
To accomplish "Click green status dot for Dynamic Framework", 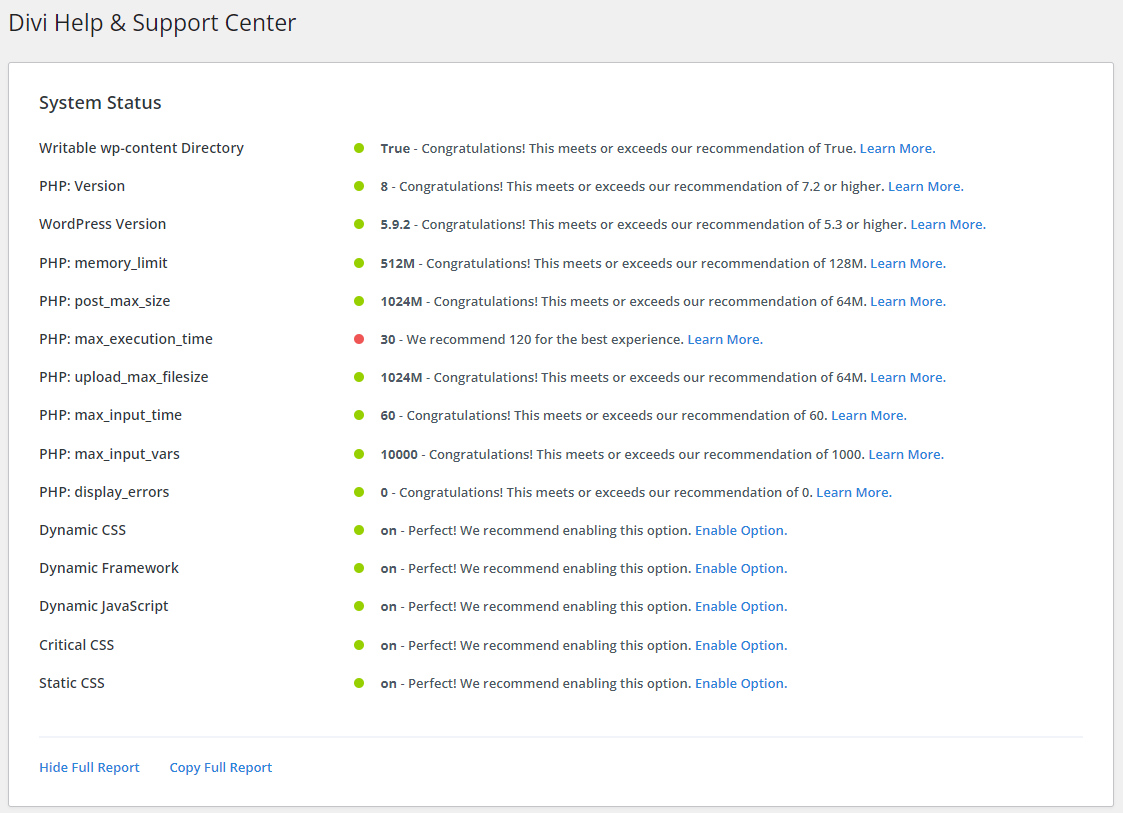I will pyautogui.click(x=359, y=568).
